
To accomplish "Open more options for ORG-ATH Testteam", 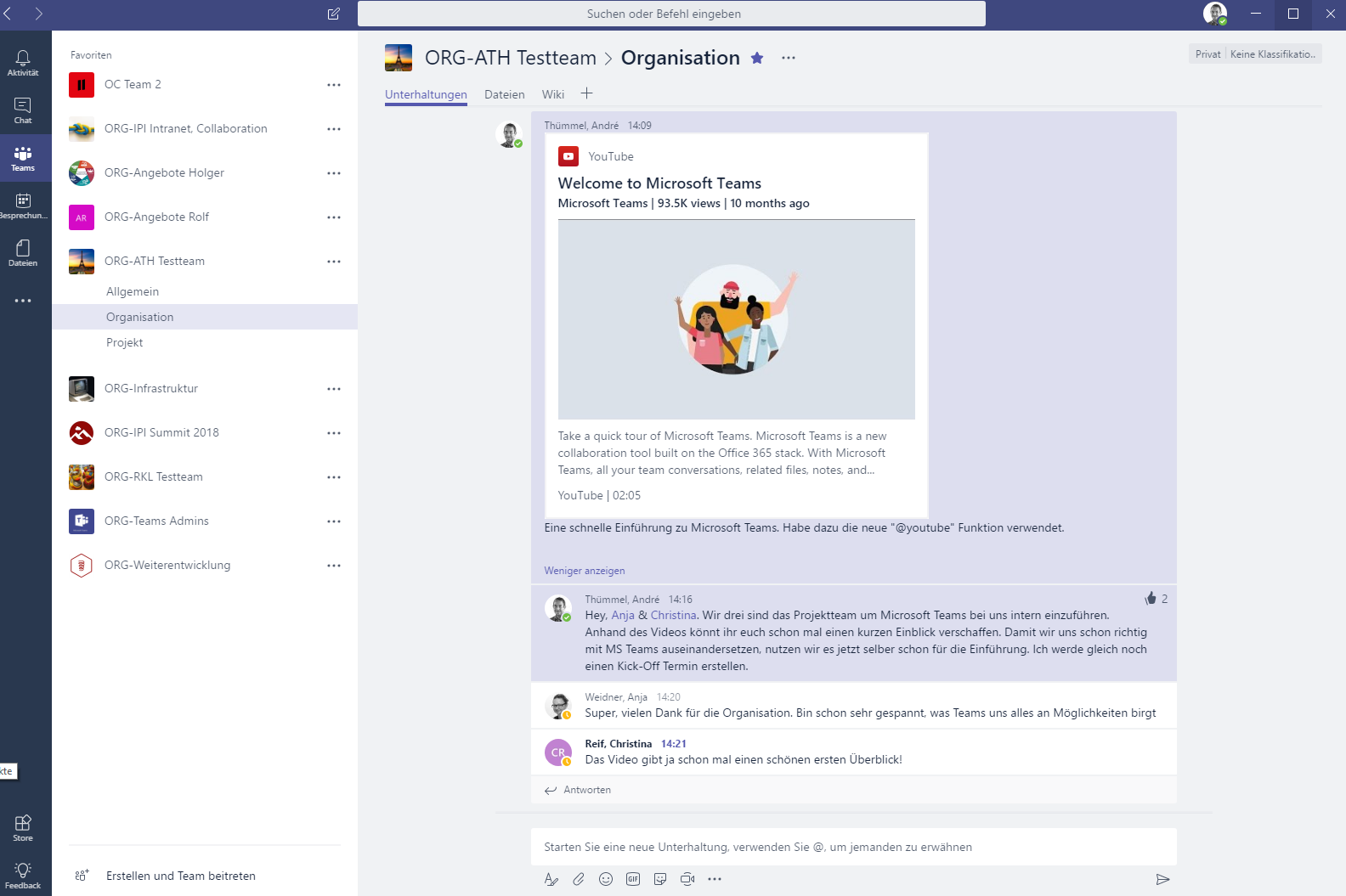I will (x=334, y=262).
